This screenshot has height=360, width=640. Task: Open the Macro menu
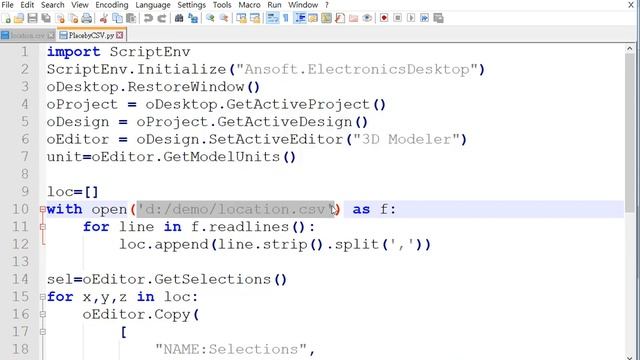(249, 5)
